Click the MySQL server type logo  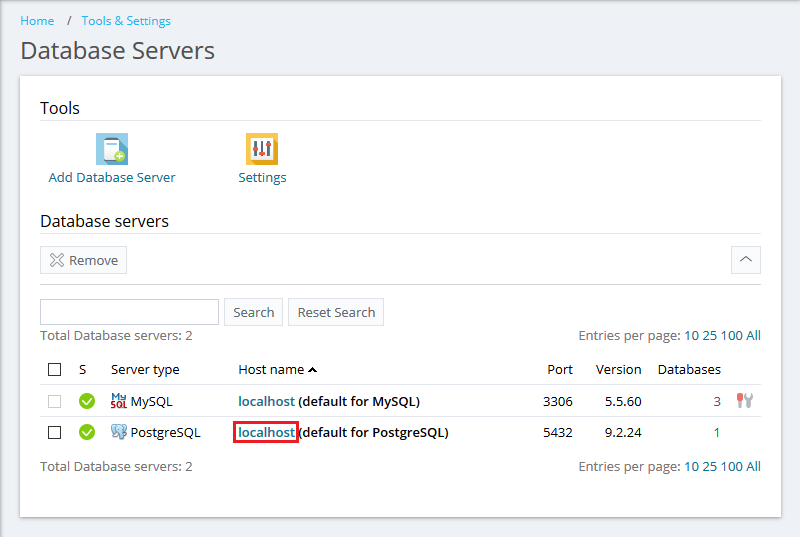pos(119,401)
